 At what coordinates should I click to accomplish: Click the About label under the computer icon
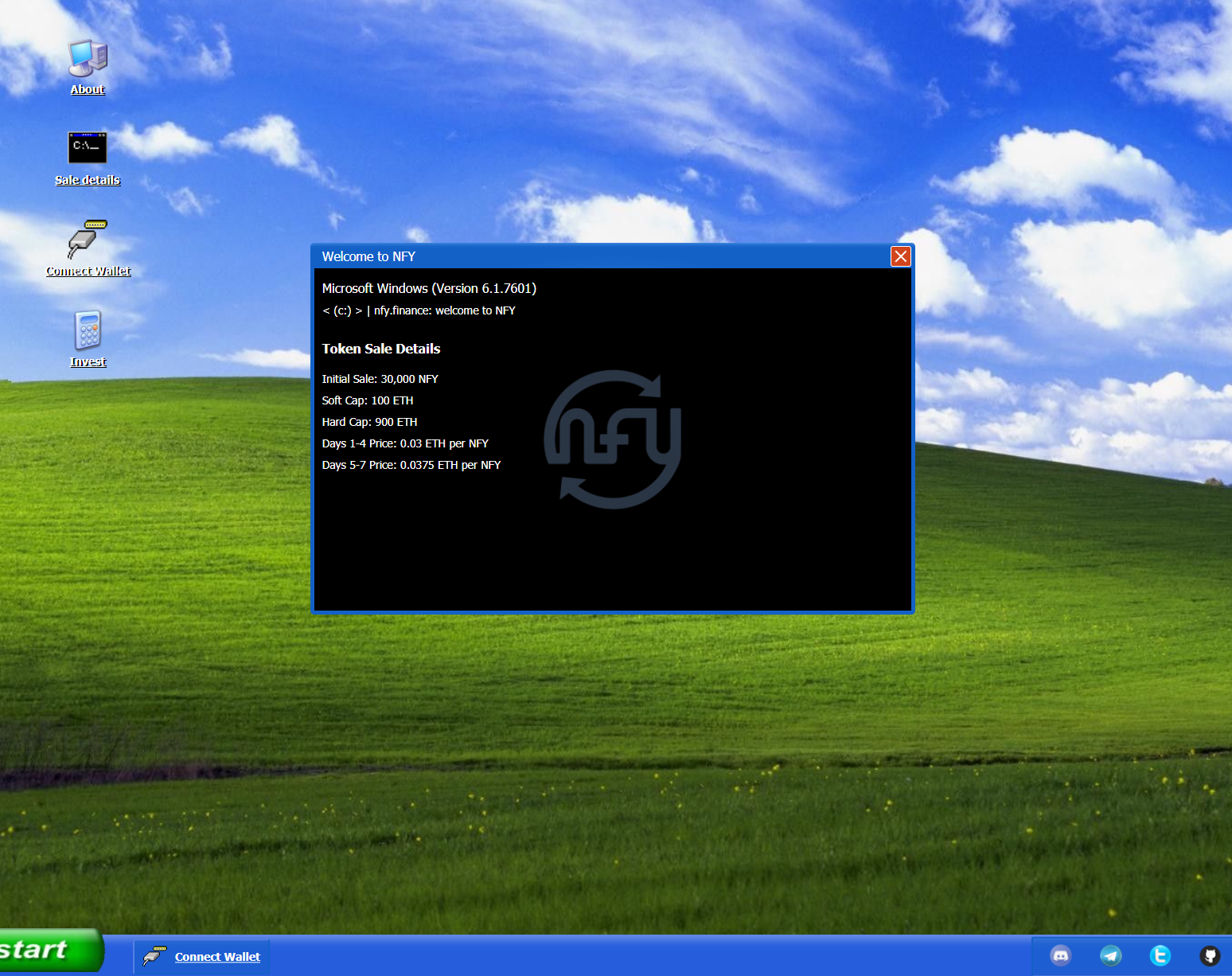(88, 89)
